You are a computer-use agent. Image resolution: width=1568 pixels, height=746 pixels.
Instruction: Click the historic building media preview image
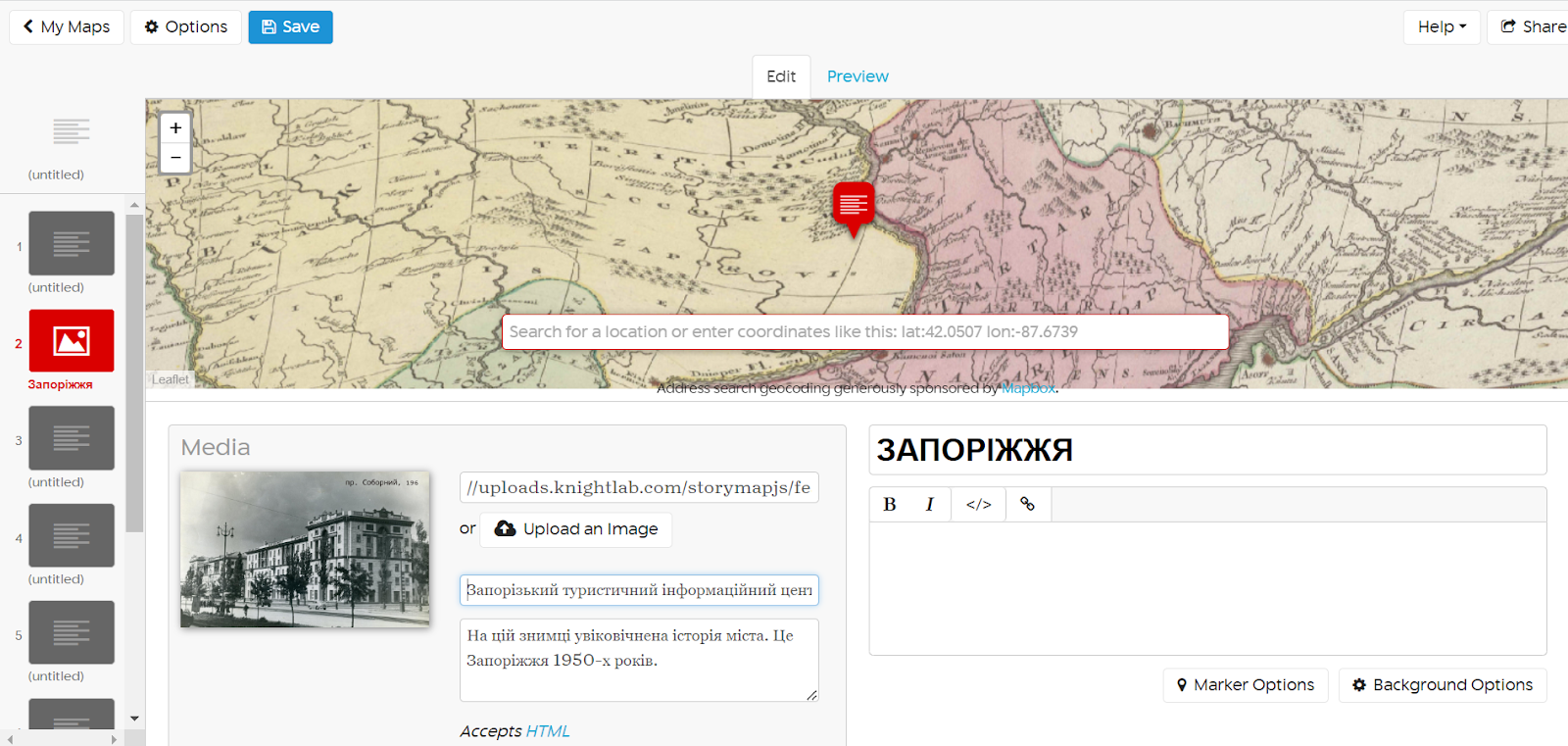[x=305, y=549]
